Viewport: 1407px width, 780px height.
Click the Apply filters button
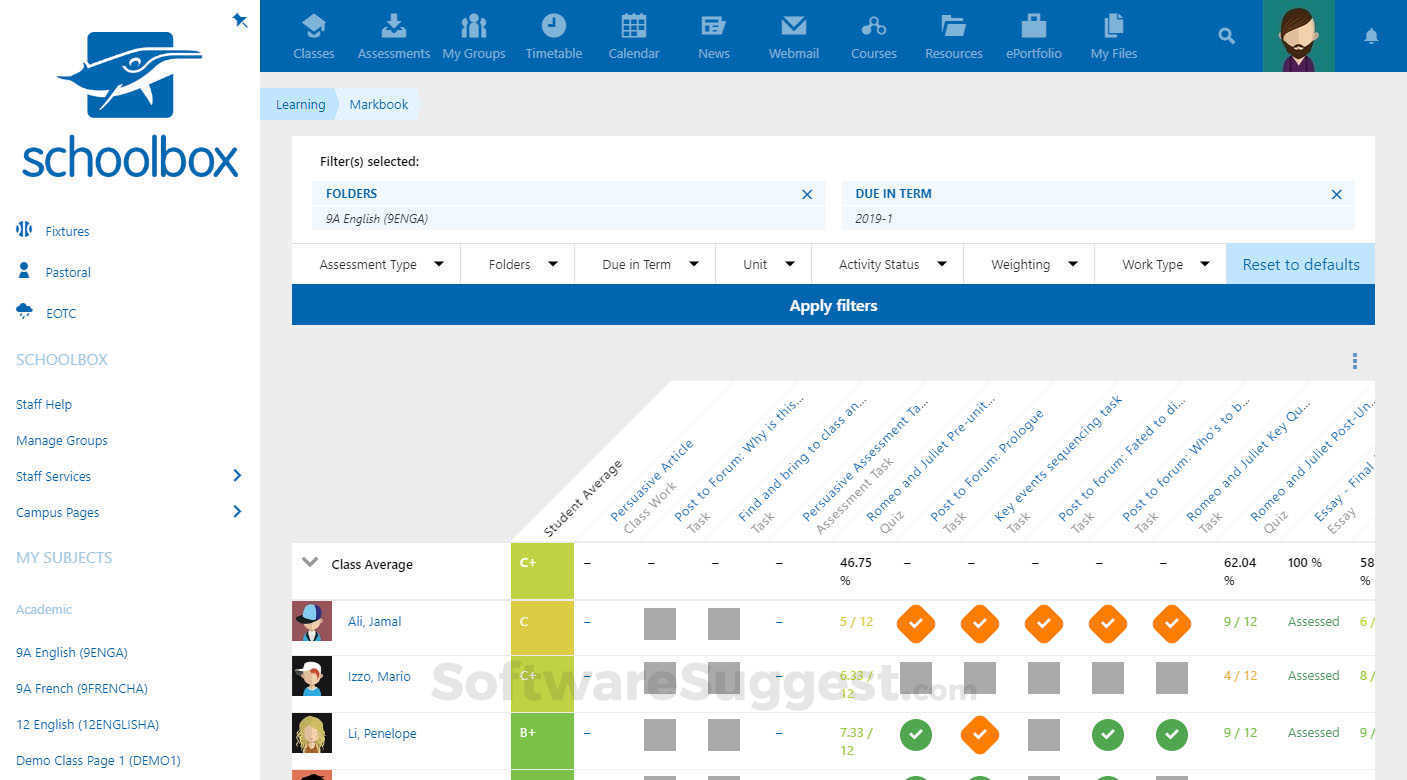[x=833, y=305]
